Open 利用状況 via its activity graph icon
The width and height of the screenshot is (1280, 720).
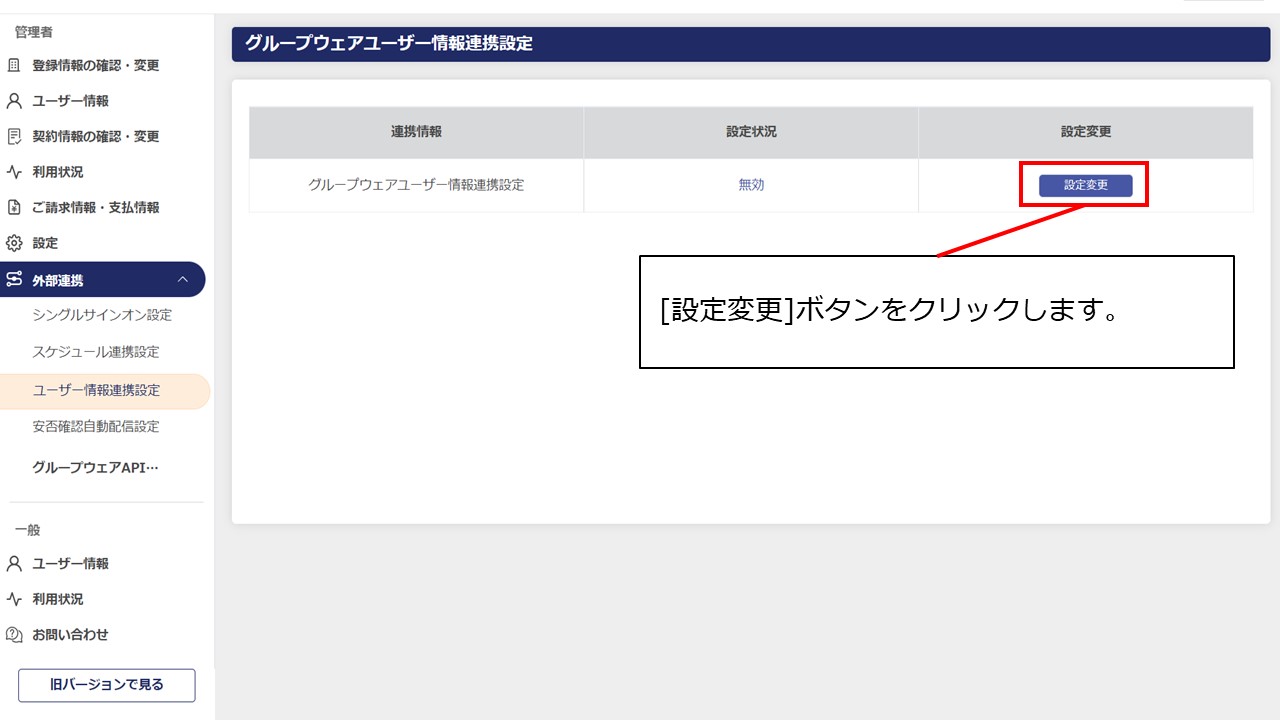tap(14, 171)
